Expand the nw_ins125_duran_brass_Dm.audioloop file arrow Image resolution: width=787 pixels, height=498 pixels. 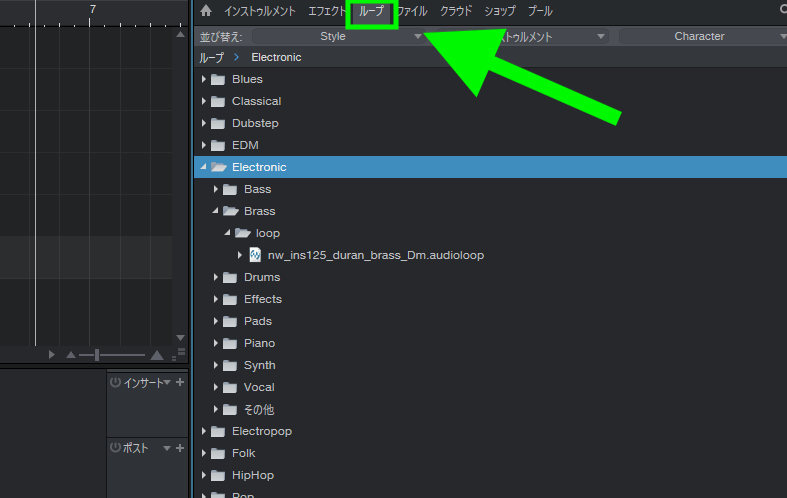(x=239, y=256)
